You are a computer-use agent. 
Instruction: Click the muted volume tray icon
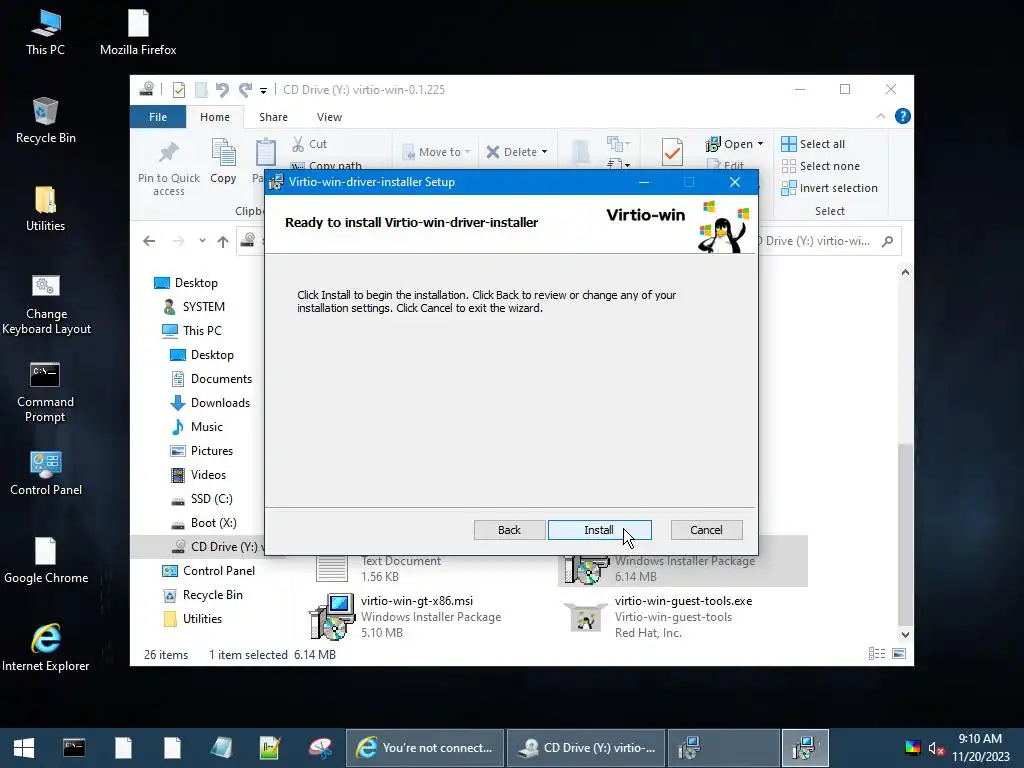(x=936, y=748)
